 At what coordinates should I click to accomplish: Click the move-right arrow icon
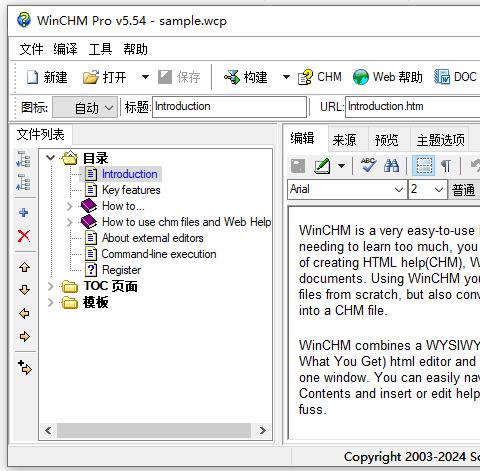click(24, 337)
